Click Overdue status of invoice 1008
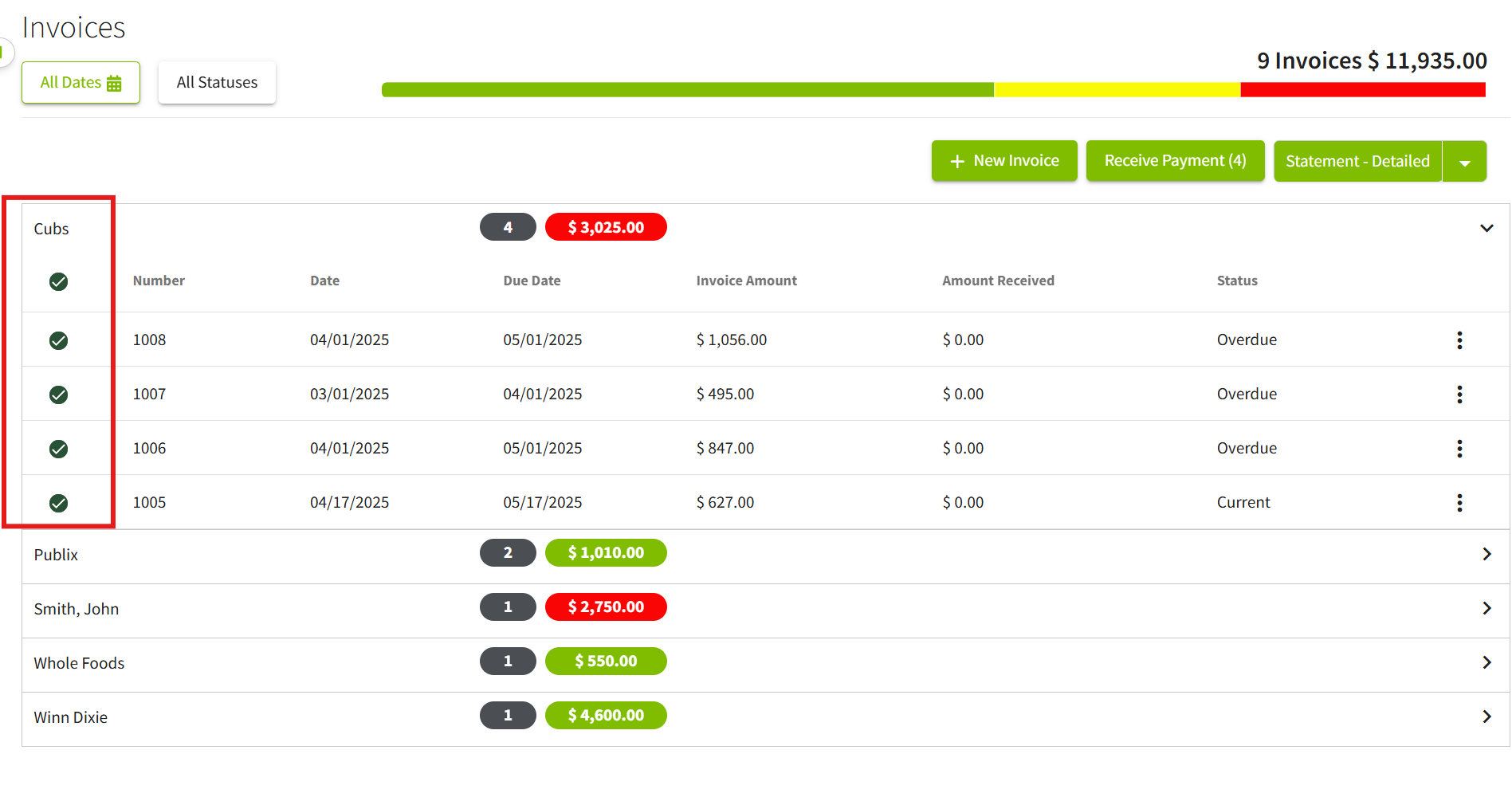Viewport: 1512px width, 797px height. pyautogui.click(x=1247, y=340)
